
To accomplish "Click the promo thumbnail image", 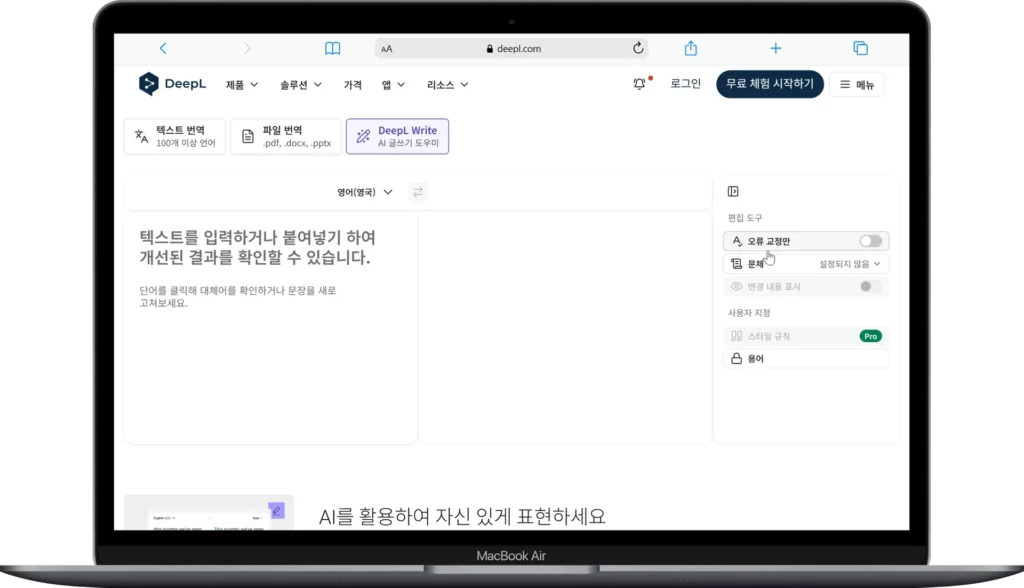I will click(209, 513).
